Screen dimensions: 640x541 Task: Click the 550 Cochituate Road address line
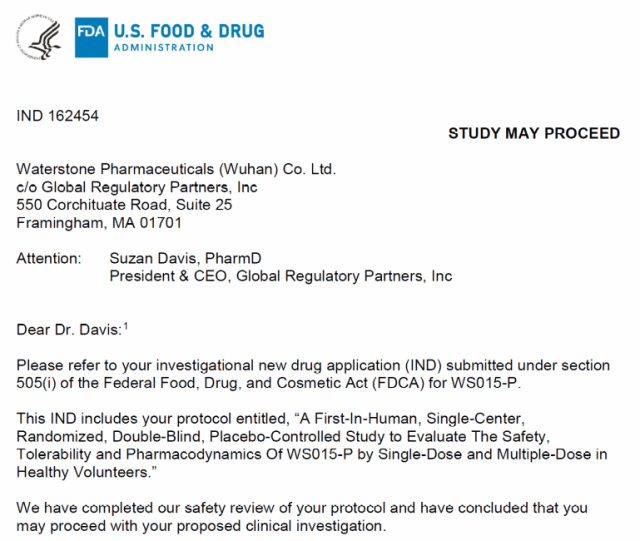point(124,205)
